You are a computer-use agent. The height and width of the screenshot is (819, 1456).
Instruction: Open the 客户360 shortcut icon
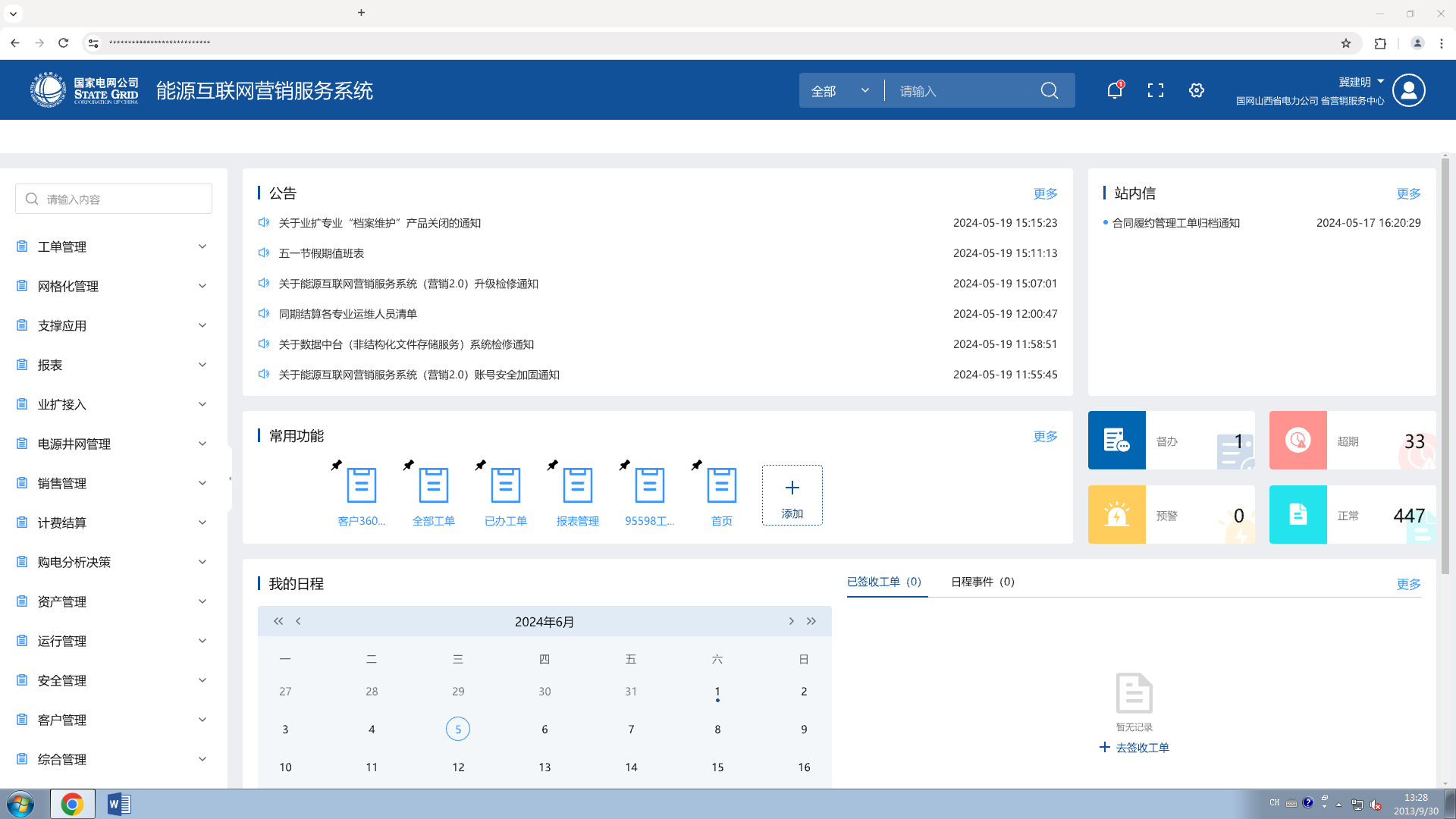(361, 485)
